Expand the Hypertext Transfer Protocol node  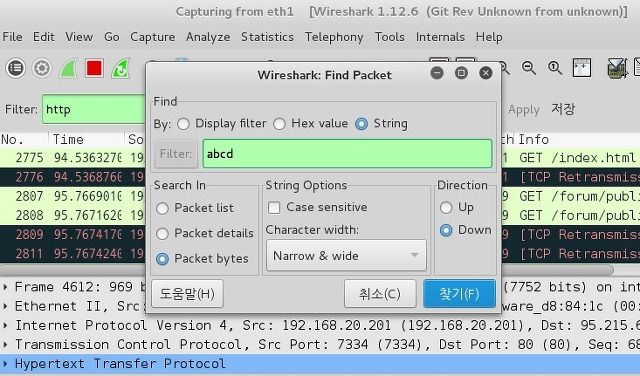tap(5, 364)
